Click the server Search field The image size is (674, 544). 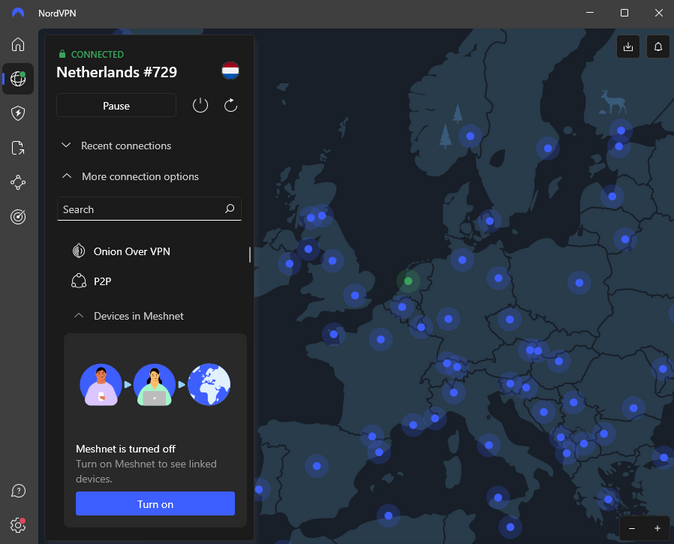point(140,210)
